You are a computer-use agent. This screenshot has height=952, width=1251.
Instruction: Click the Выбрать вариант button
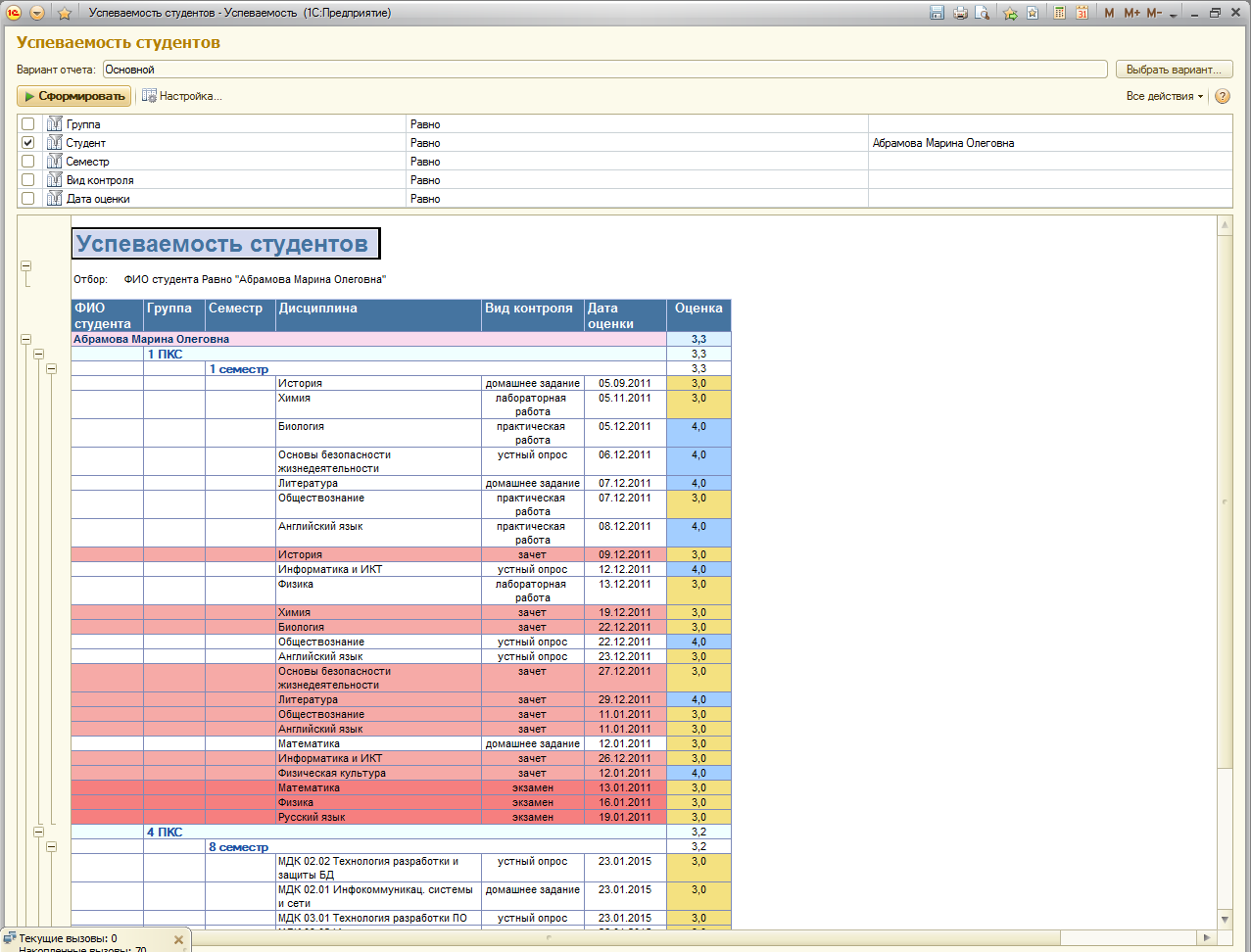(1174, 70)
